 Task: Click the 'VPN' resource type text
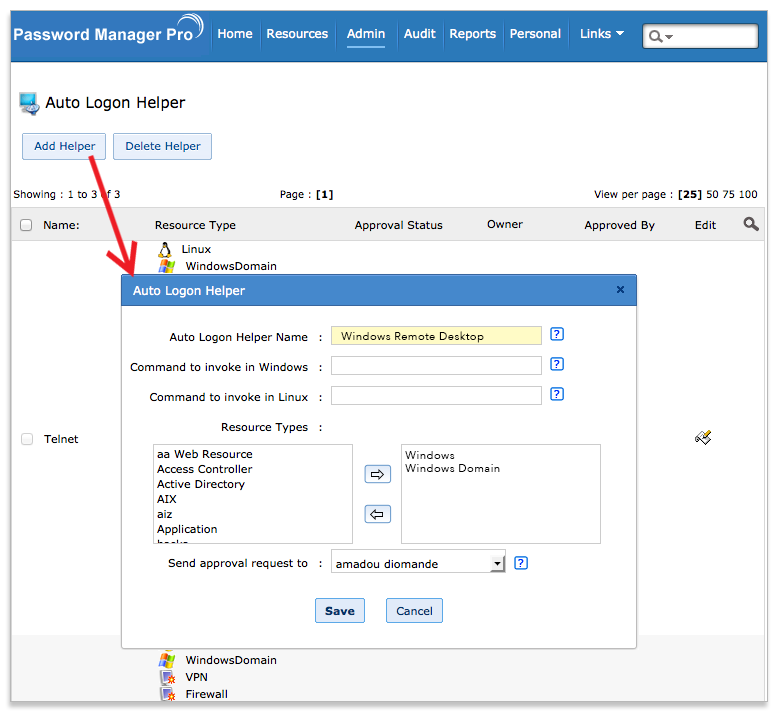click(196, 677)
